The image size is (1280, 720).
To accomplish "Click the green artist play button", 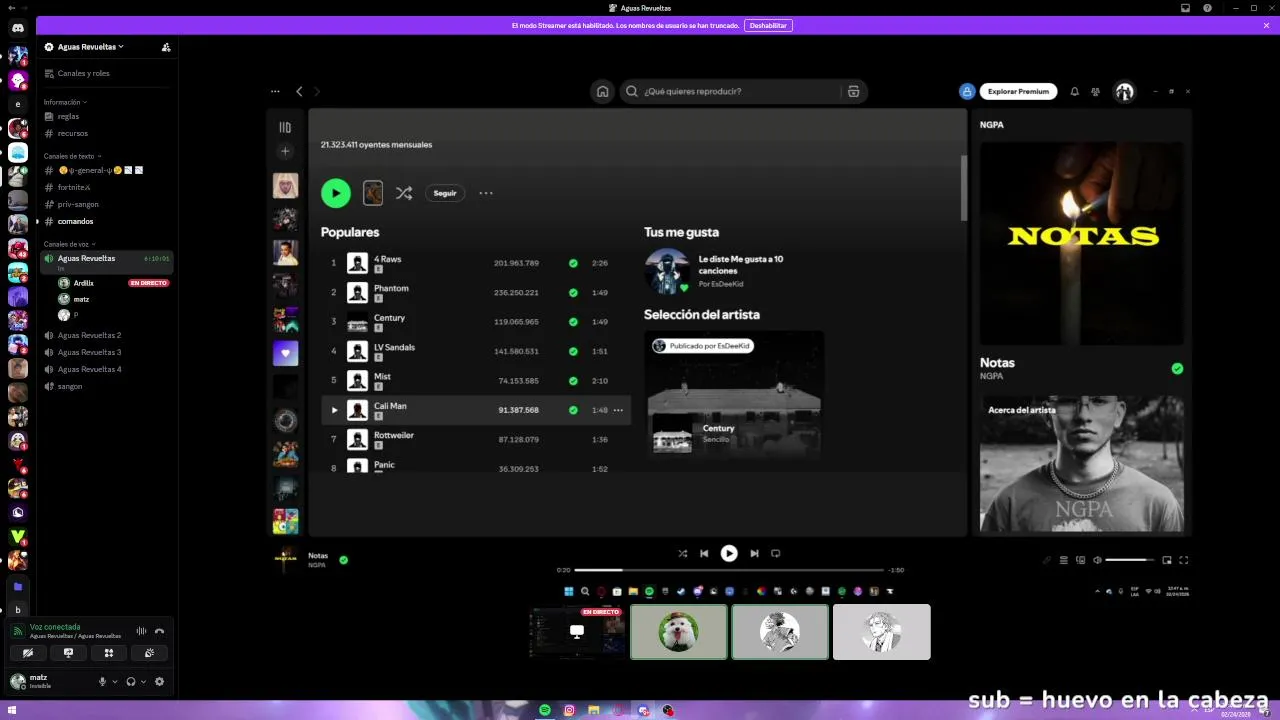I will (x=336, y=193).
